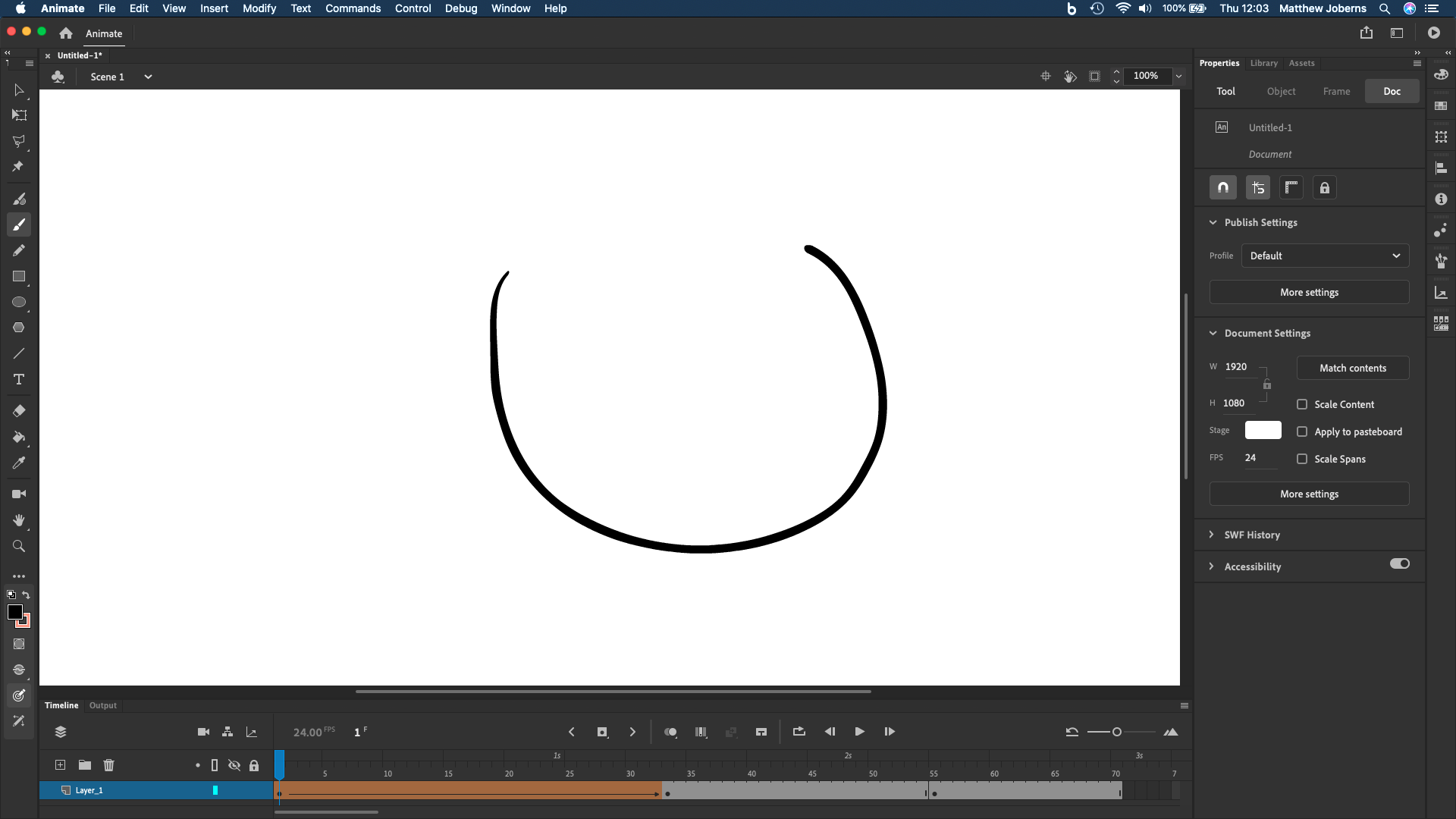Viewport: 1456px width, 819px height.
Task: Toggle the Accessibility switch on
Action: tap(1399, 563)
